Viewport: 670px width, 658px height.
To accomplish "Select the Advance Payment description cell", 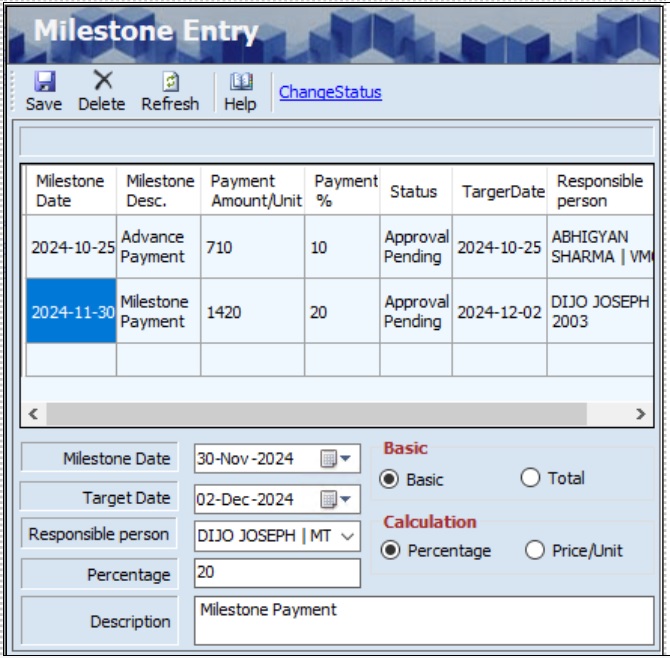I will 157,247.
